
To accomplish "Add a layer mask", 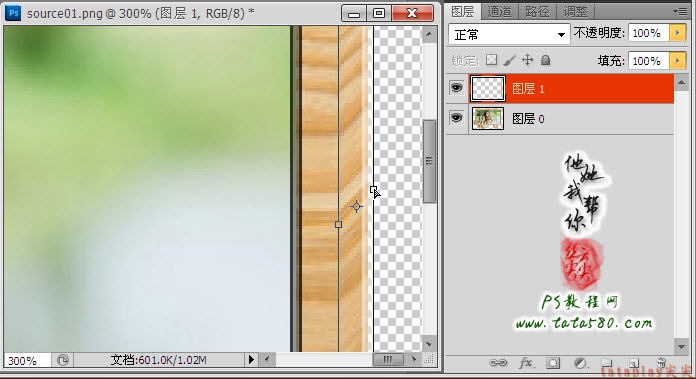I will 553,363.
